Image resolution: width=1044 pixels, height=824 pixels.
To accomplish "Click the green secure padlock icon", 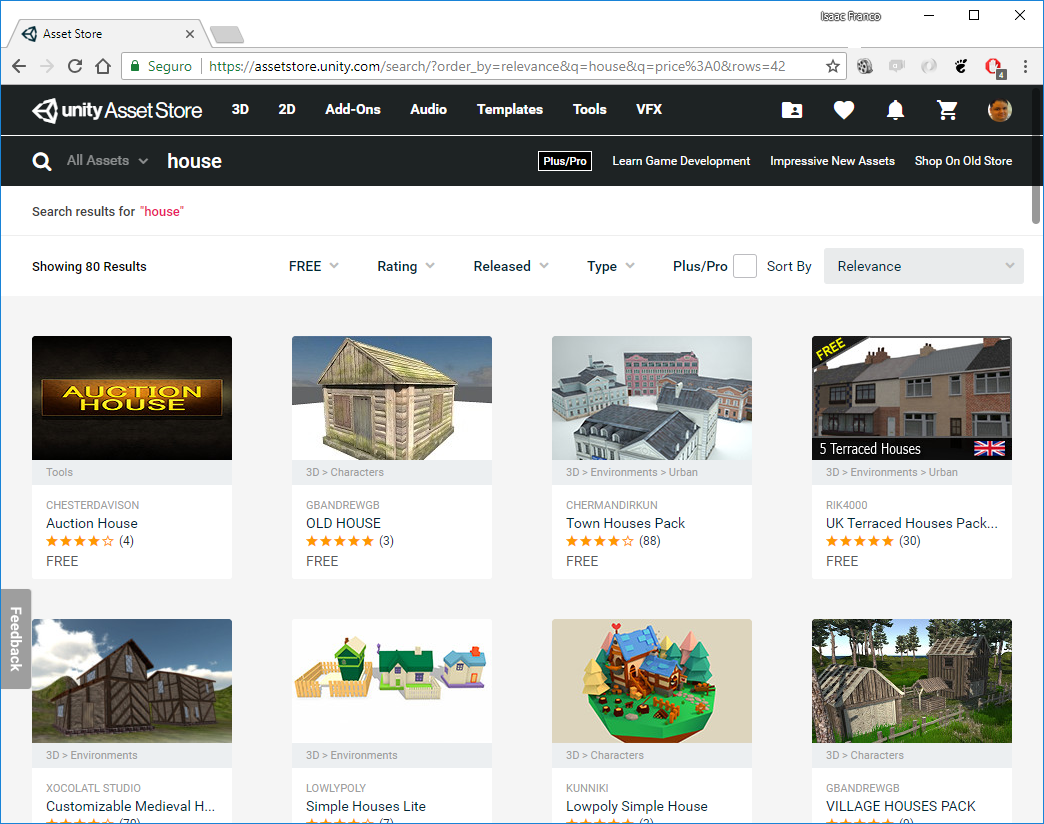I will pos(135,66).
